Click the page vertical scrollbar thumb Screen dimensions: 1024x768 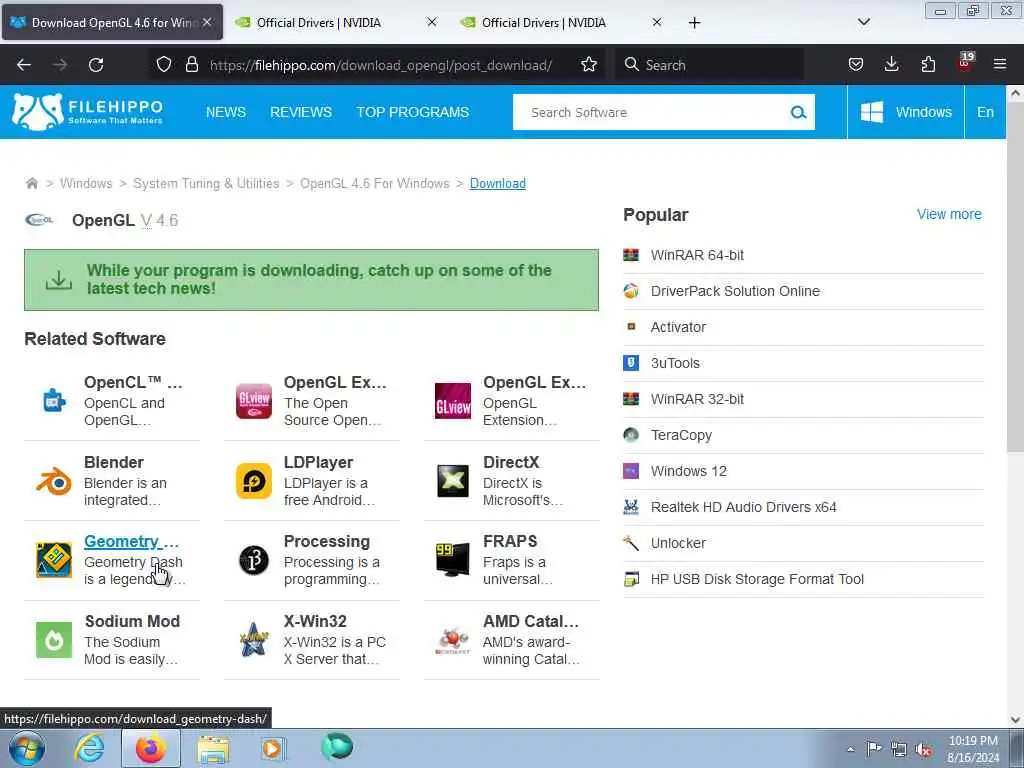point(1015,277)
